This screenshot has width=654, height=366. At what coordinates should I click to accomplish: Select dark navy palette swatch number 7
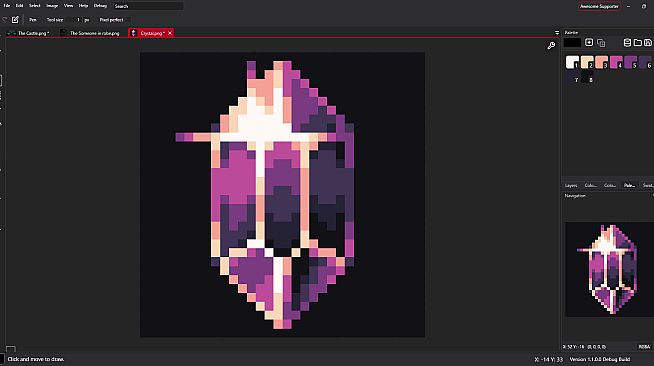(x=572, y=77)
